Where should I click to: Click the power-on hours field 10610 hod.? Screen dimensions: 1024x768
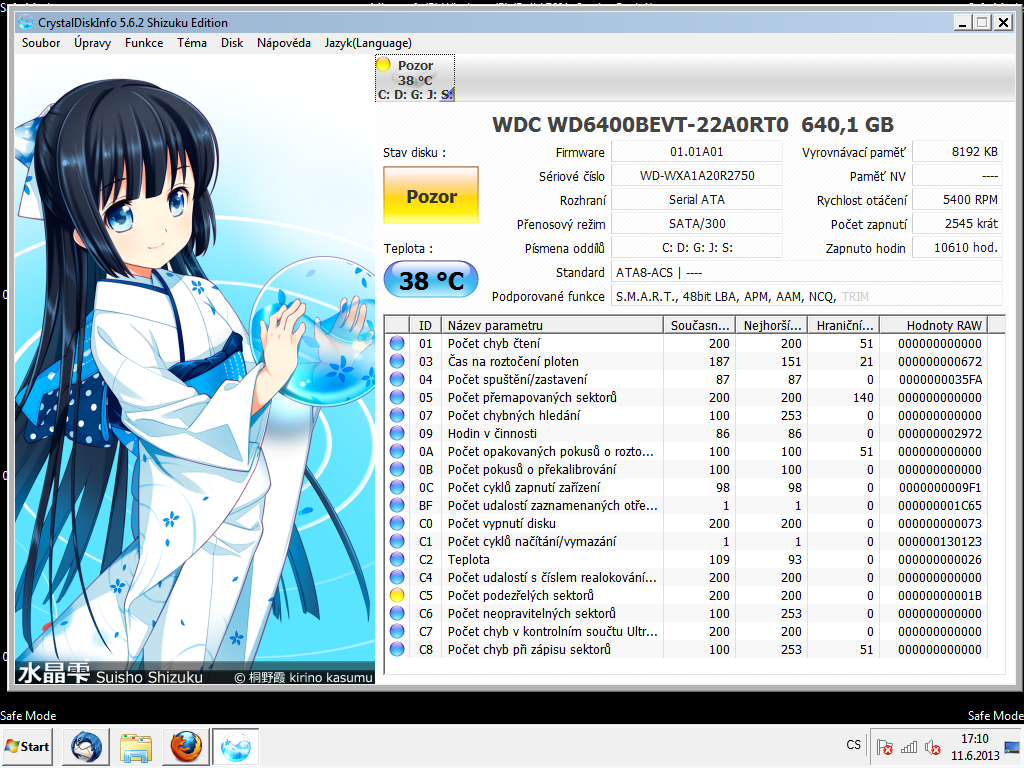point(957,248)
